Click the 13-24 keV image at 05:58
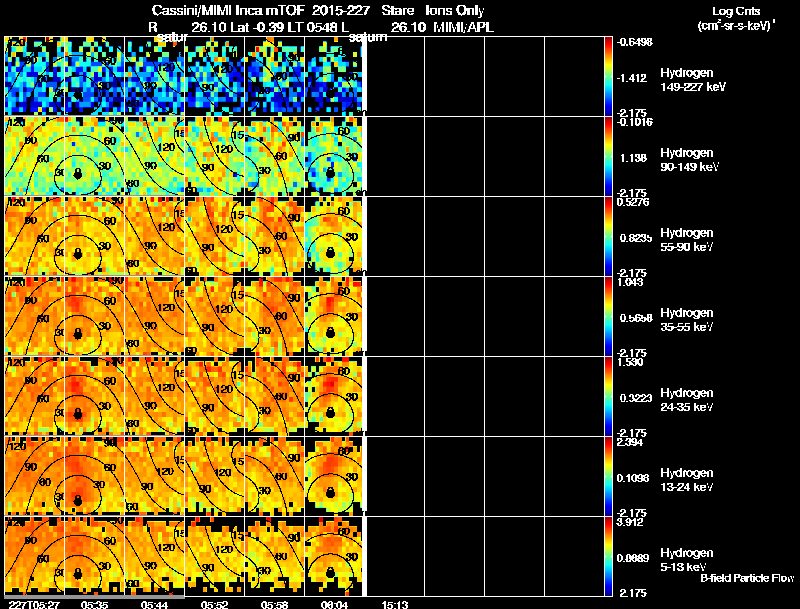The width and height of the screenshot is (800, 609). click(x=274, y=476)
